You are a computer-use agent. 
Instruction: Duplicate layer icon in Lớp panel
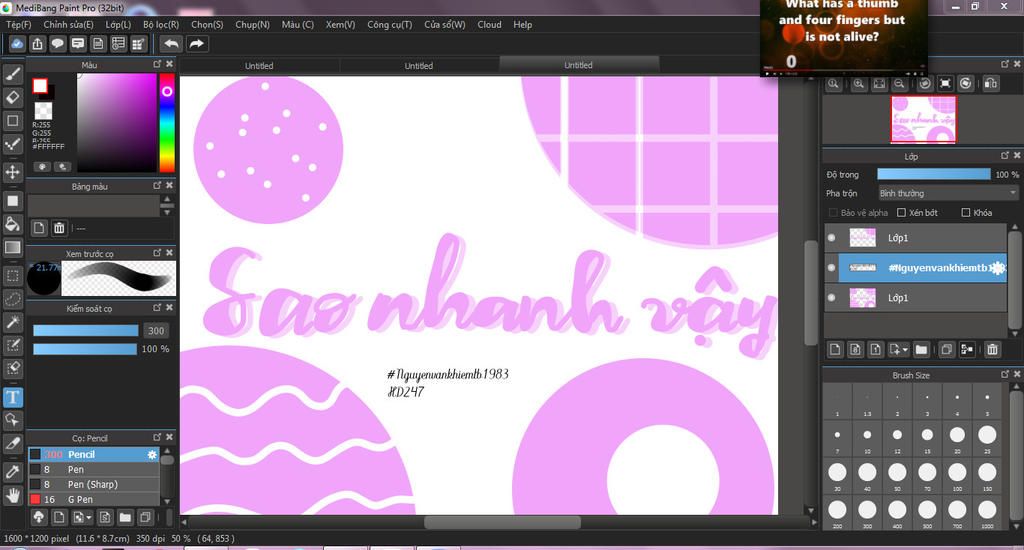click(946, 349)
